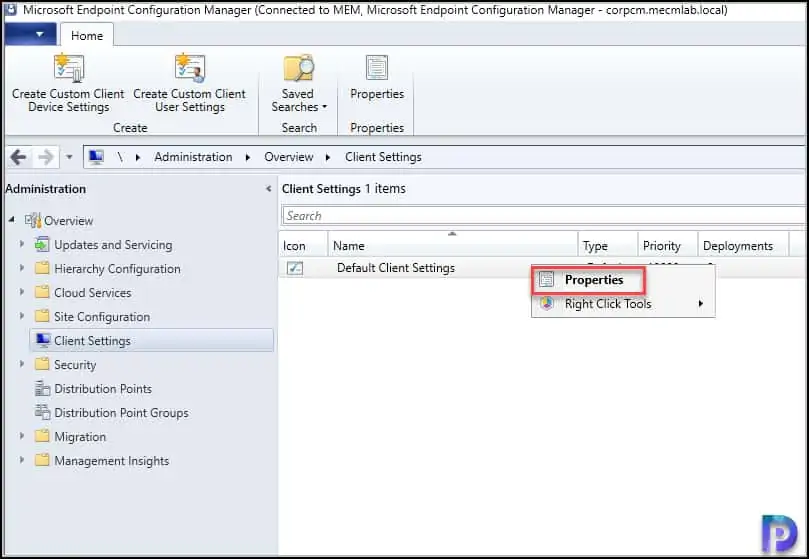Open Right Click Tools in the context menu

click(x=624, y=304)
